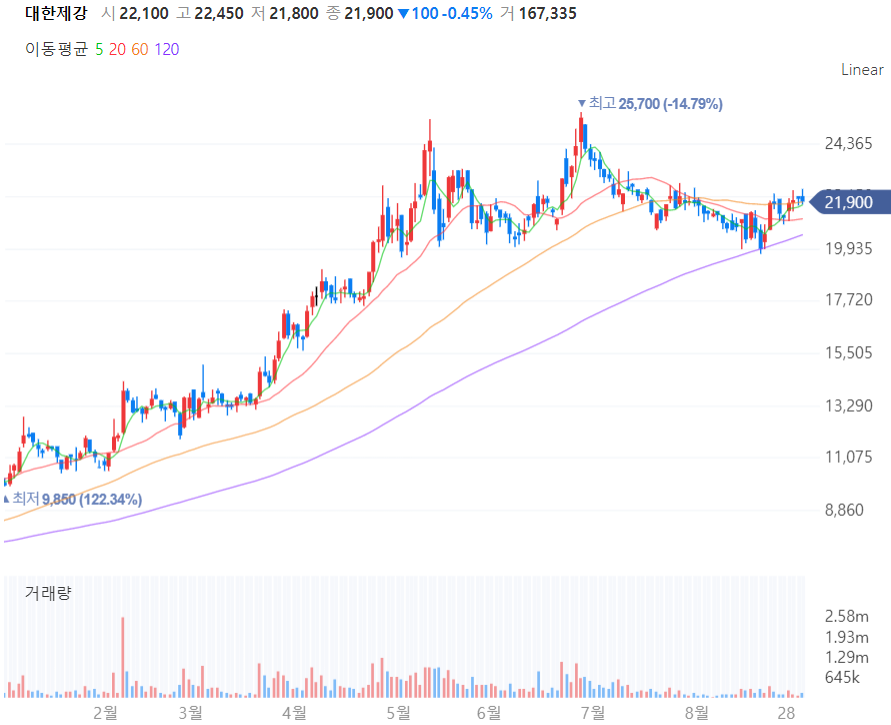This screenshot has width=891, height=725.
Task: Click the 11,075 price axis label
Action: pyautogui.click(x=848, y=457)
